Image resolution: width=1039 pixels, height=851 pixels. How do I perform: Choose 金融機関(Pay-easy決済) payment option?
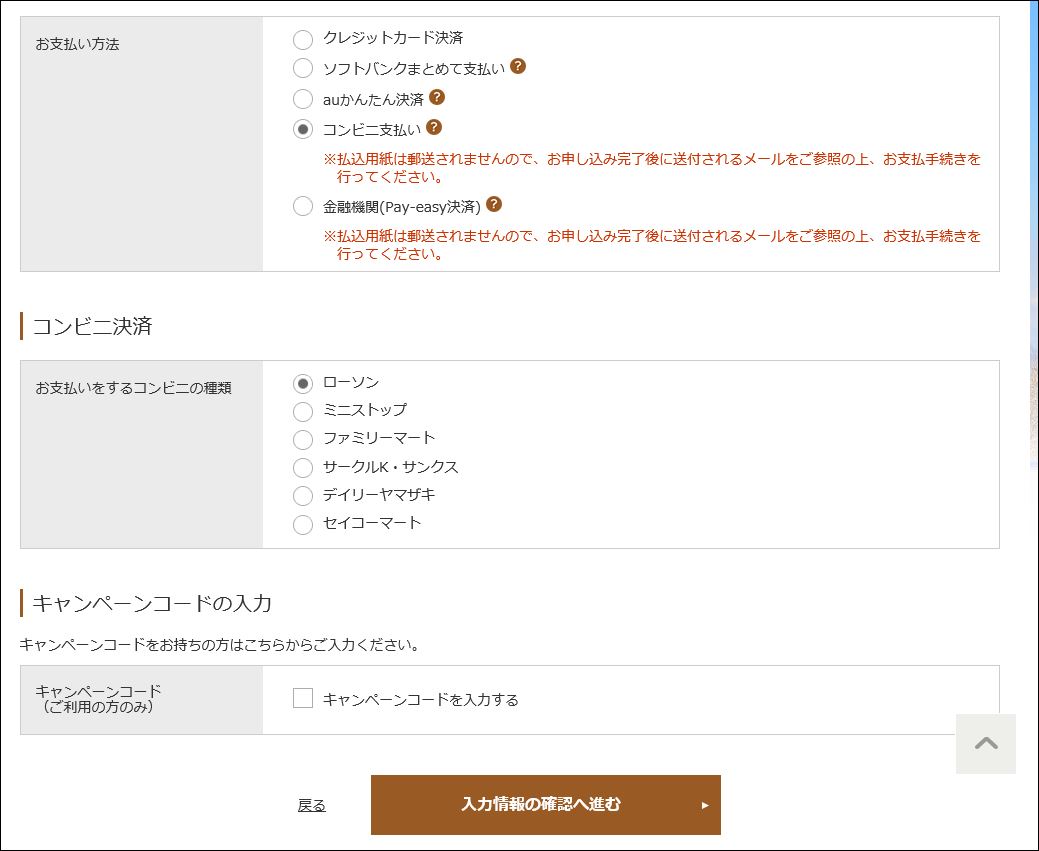pos(303,206)
